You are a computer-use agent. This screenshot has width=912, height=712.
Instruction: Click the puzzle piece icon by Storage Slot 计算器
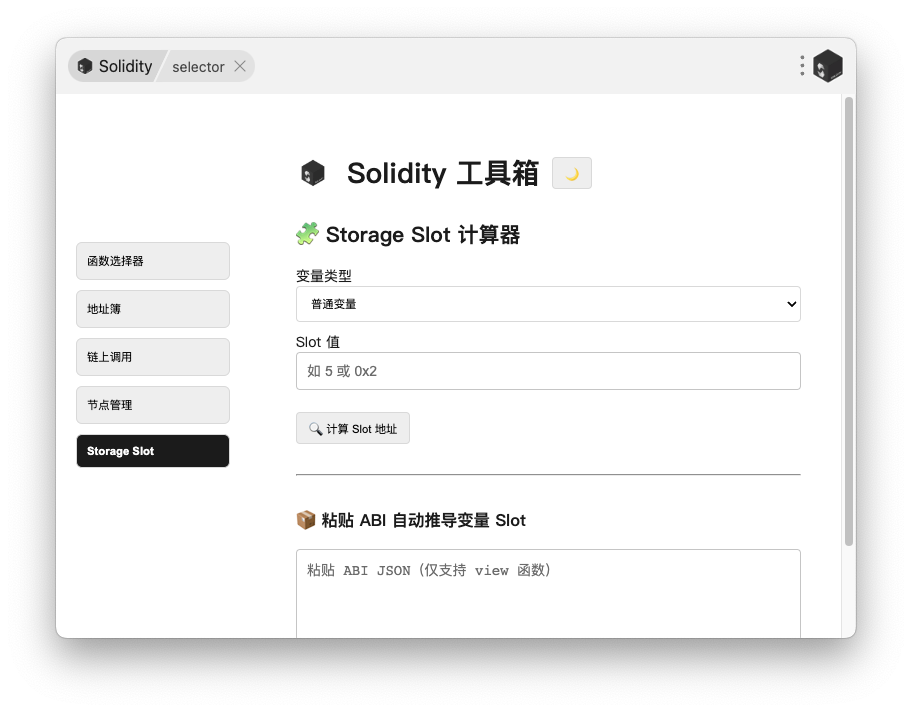tap(307, 234)
